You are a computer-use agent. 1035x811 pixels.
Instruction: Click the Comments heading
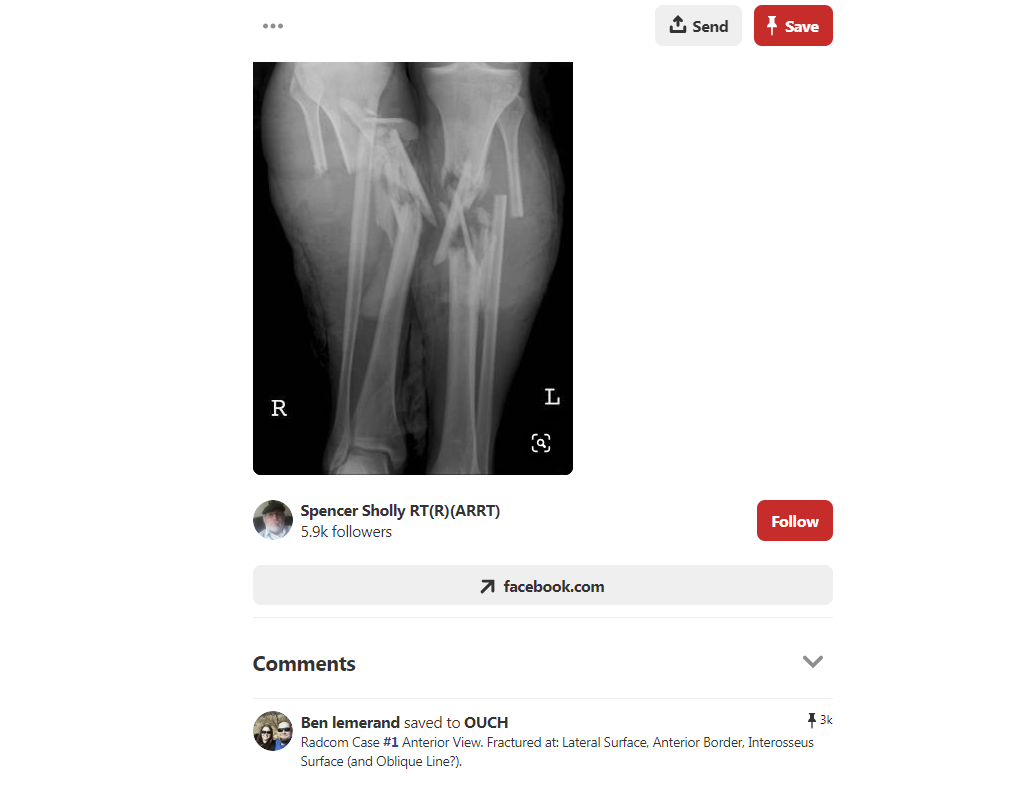click(304, 664)
